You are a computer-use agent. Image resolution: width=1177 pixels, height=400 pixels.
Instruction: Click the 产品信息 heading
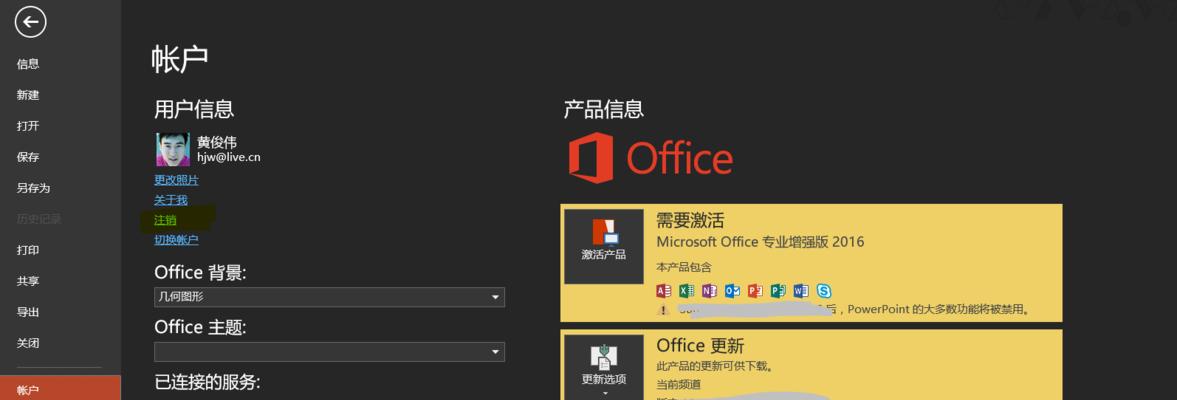tap(604, 110)
